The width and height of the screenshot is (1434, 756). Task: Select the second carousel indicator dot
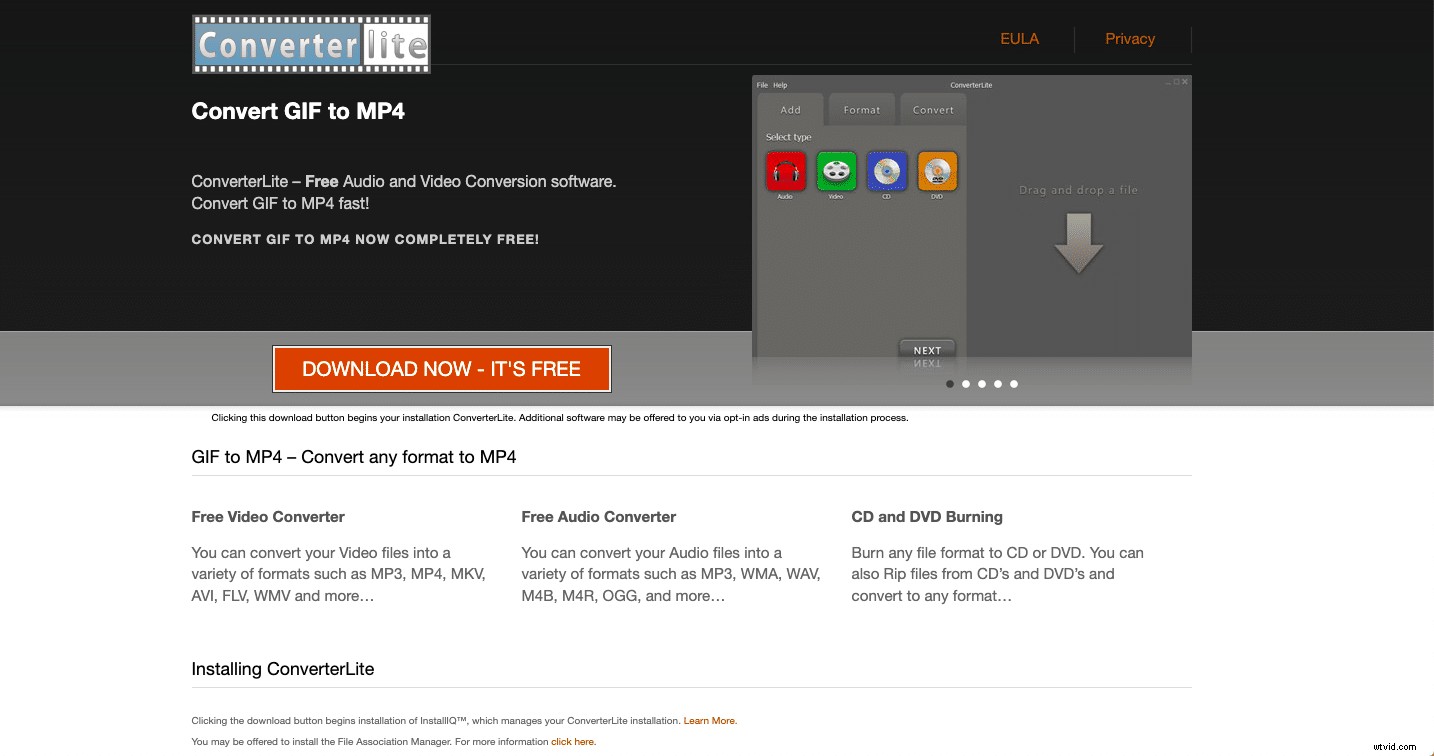coord(966,383)
